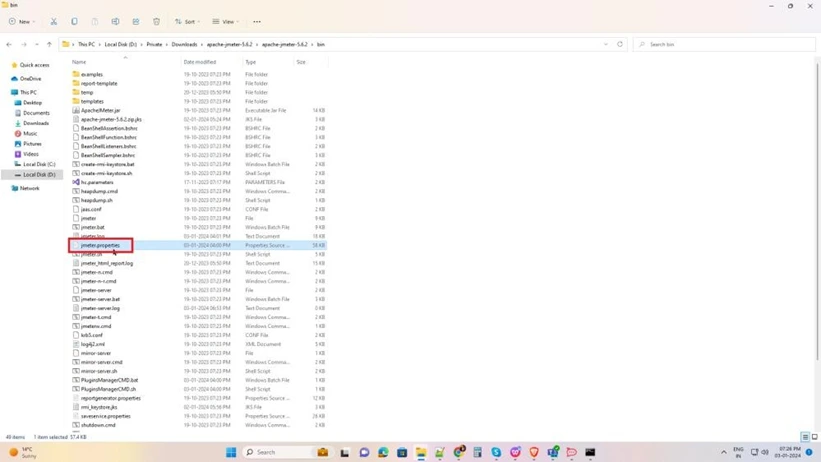Open the New dropdown button

pyautogui.click(x=22, y=21)
